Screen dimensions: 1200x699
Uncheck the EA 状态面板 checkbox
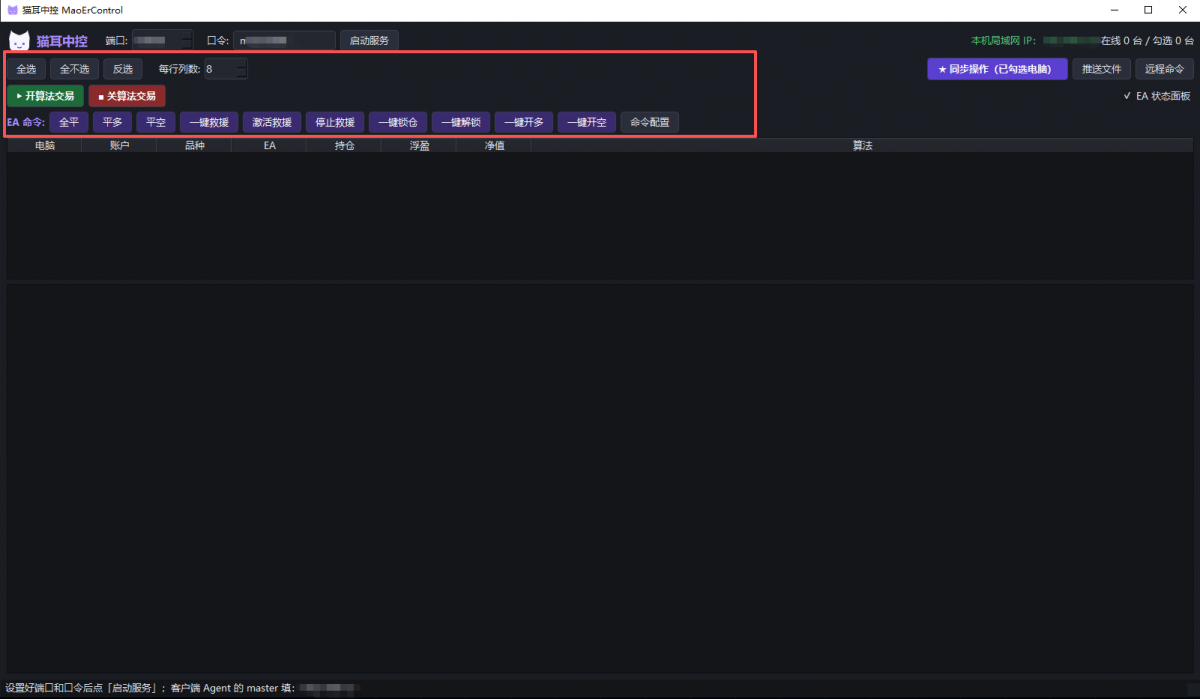(x=1157, y=96)
